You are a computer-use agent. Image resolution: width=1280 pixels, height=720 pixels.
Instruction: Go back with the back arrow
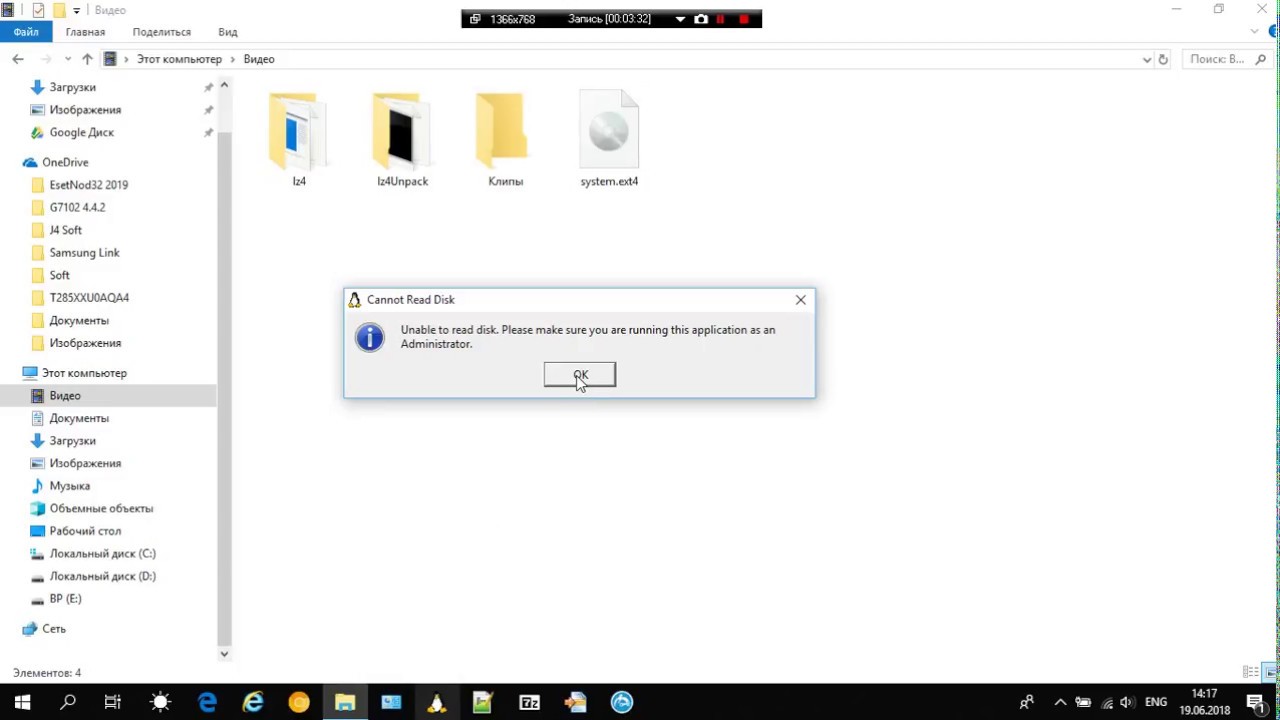click(x=18, y=59)
